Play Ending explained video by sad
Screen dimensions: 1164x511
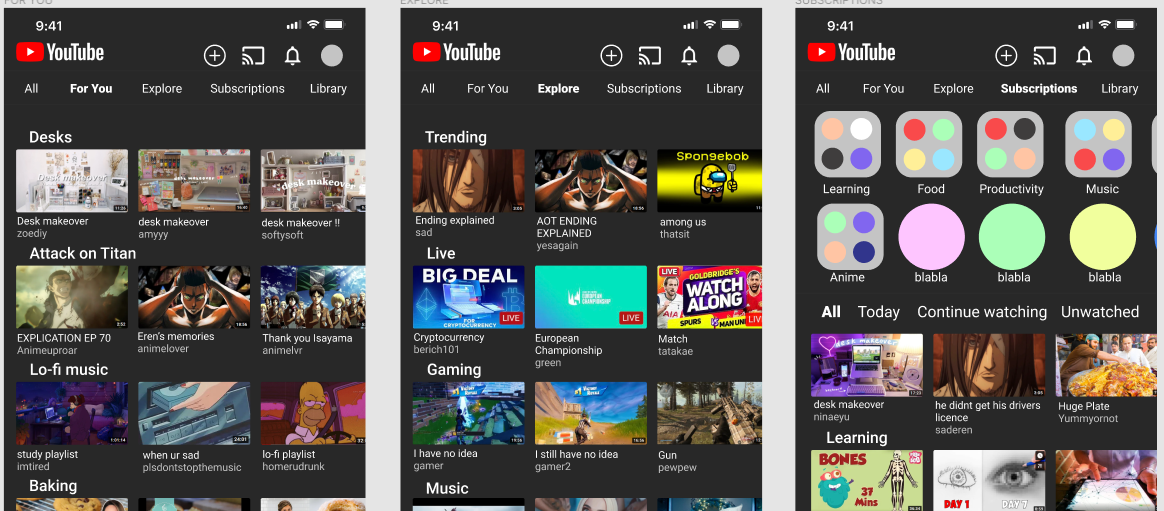click(x=468, y=180)
